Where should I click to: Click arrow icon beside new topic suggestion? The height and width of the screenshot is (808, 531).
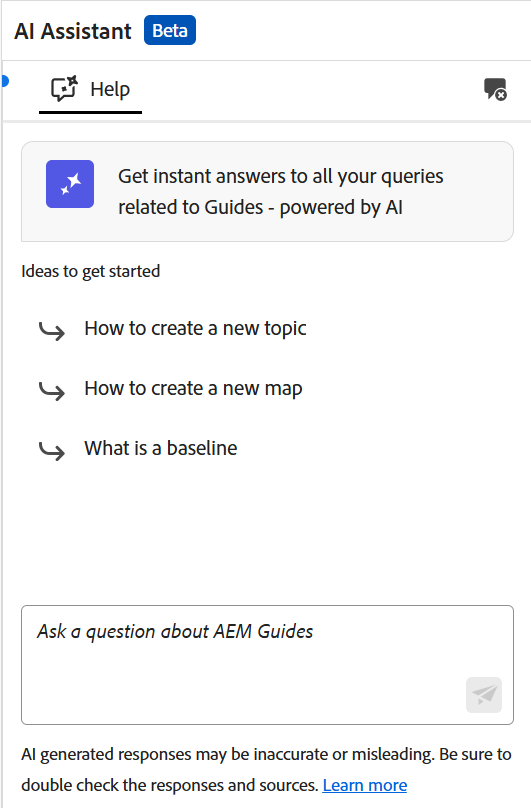pyautogui.click(x=52, y=330)
